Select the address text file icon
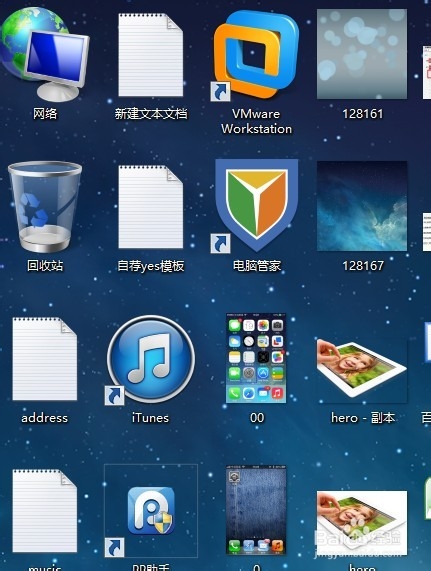Screen dimensions: 431x571 click(44, 359)
